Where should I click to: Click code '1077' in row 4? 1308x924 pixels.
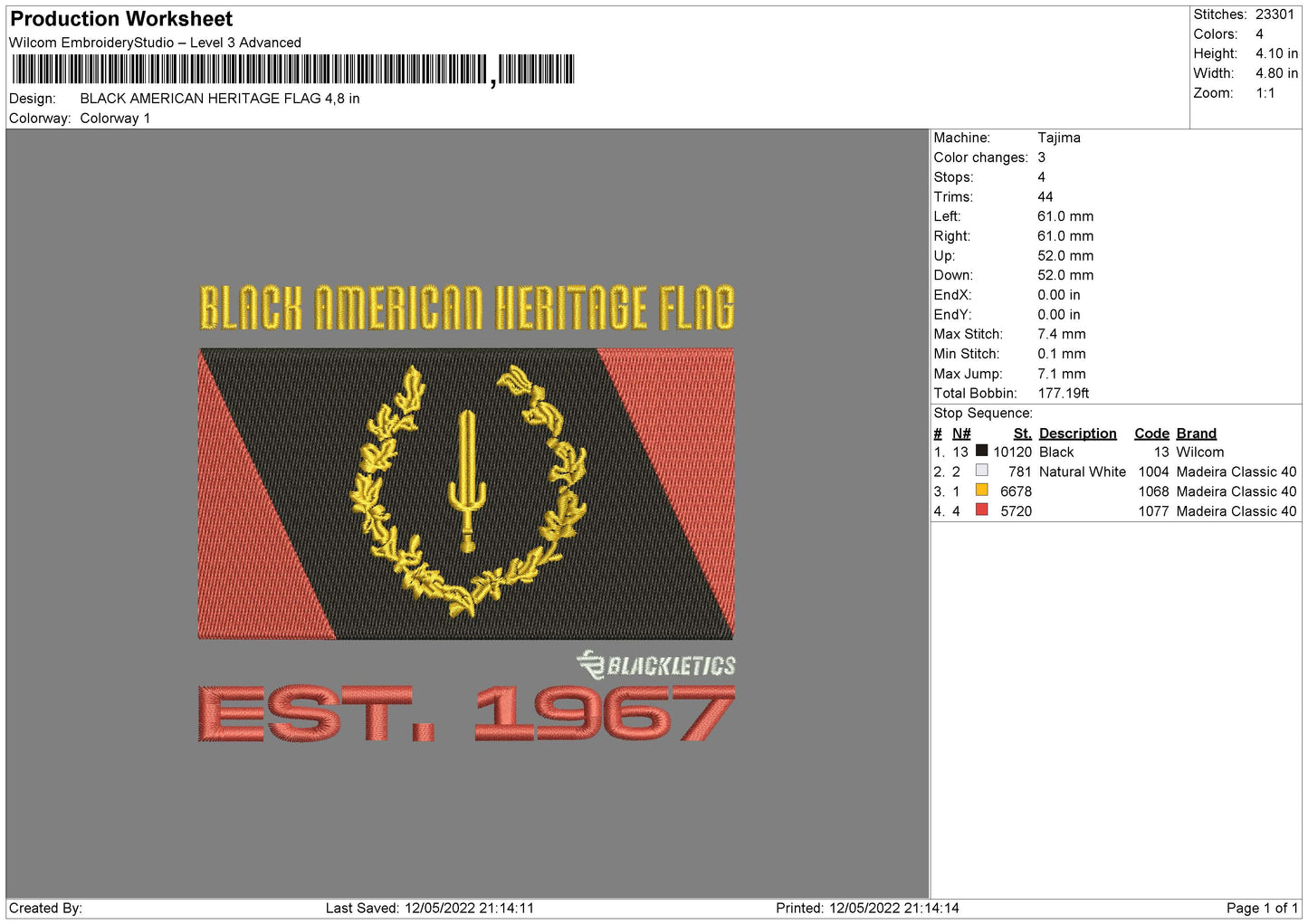1154,511
